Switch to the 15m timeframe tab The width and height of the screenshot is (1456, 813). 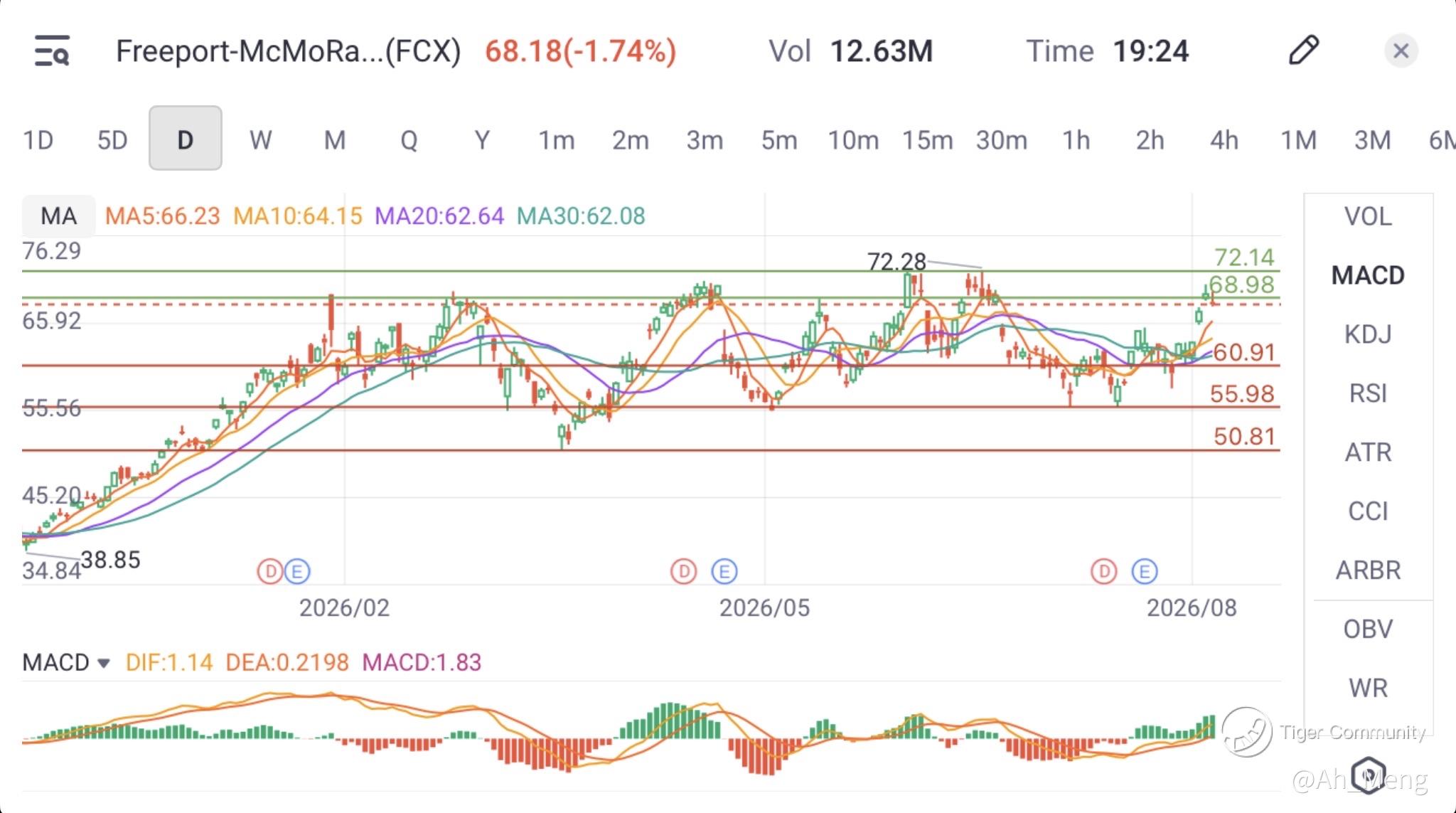(x=927, y=139)
